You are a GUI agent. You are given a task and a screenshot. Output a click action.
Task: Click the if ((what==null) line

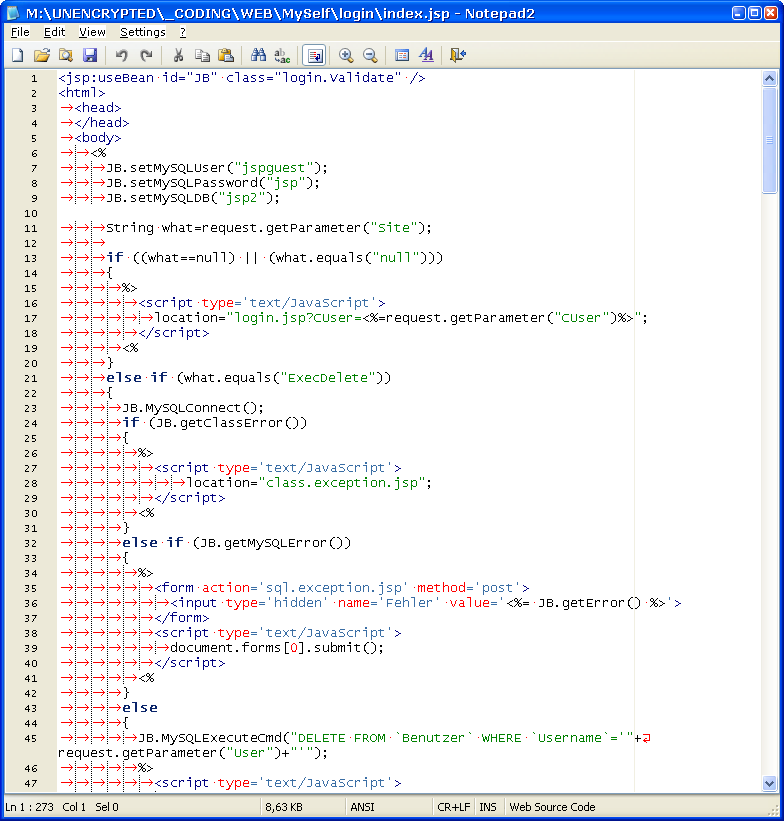pos(275,258)
